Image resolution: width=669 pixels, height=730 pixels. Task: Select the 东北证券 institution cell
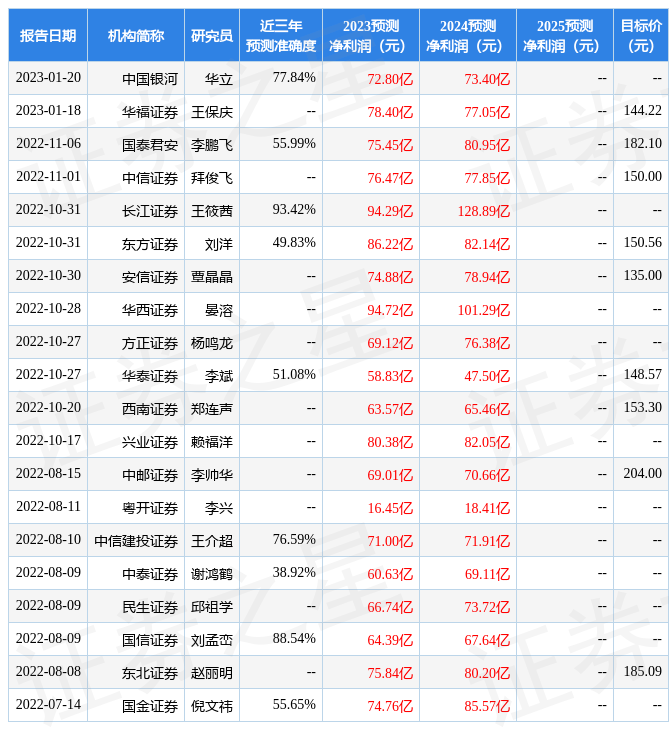pos(136,673)
